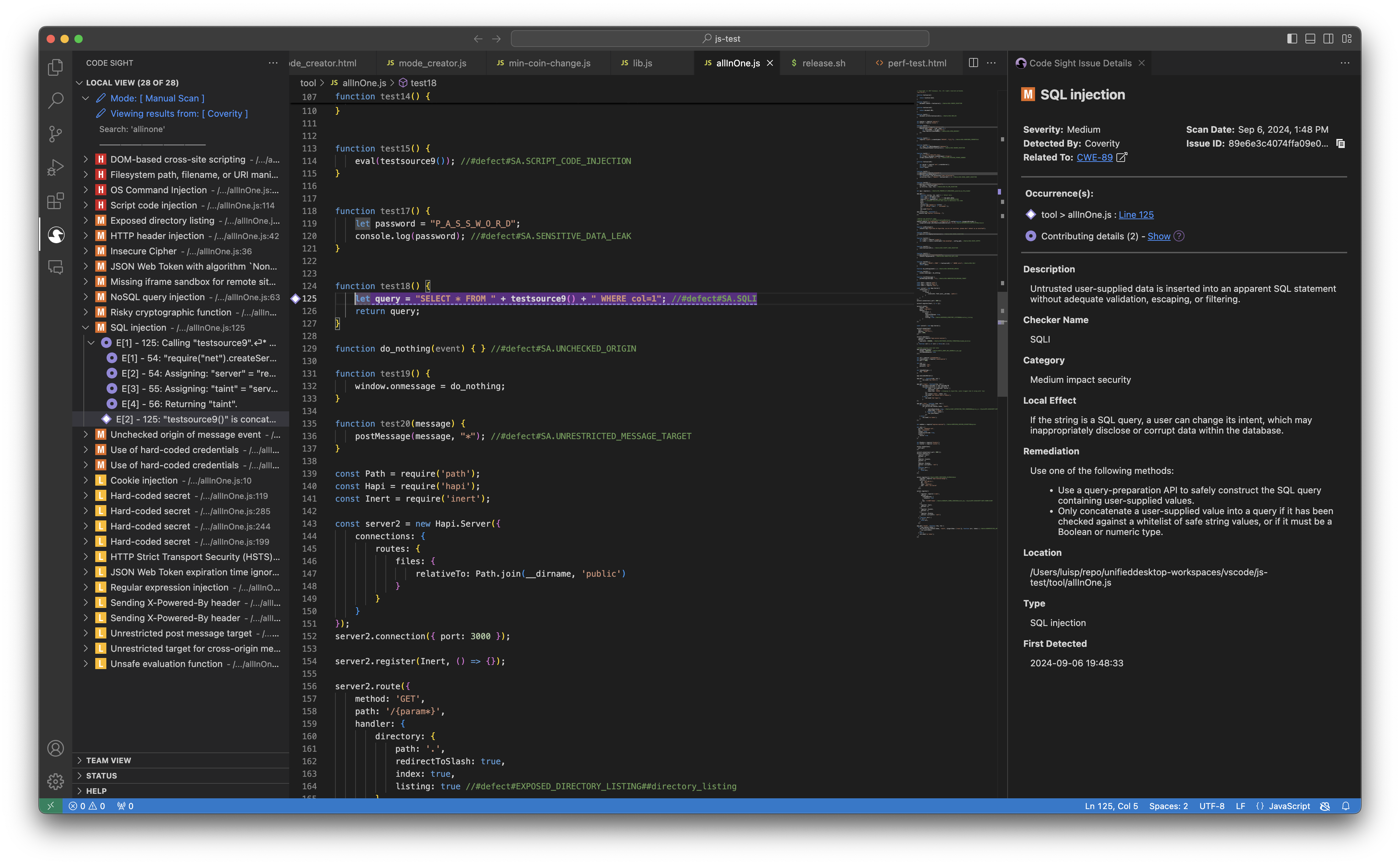
Task: Click the help icon next to Show
Action: pyautogui.click(x=1179, y=236)
